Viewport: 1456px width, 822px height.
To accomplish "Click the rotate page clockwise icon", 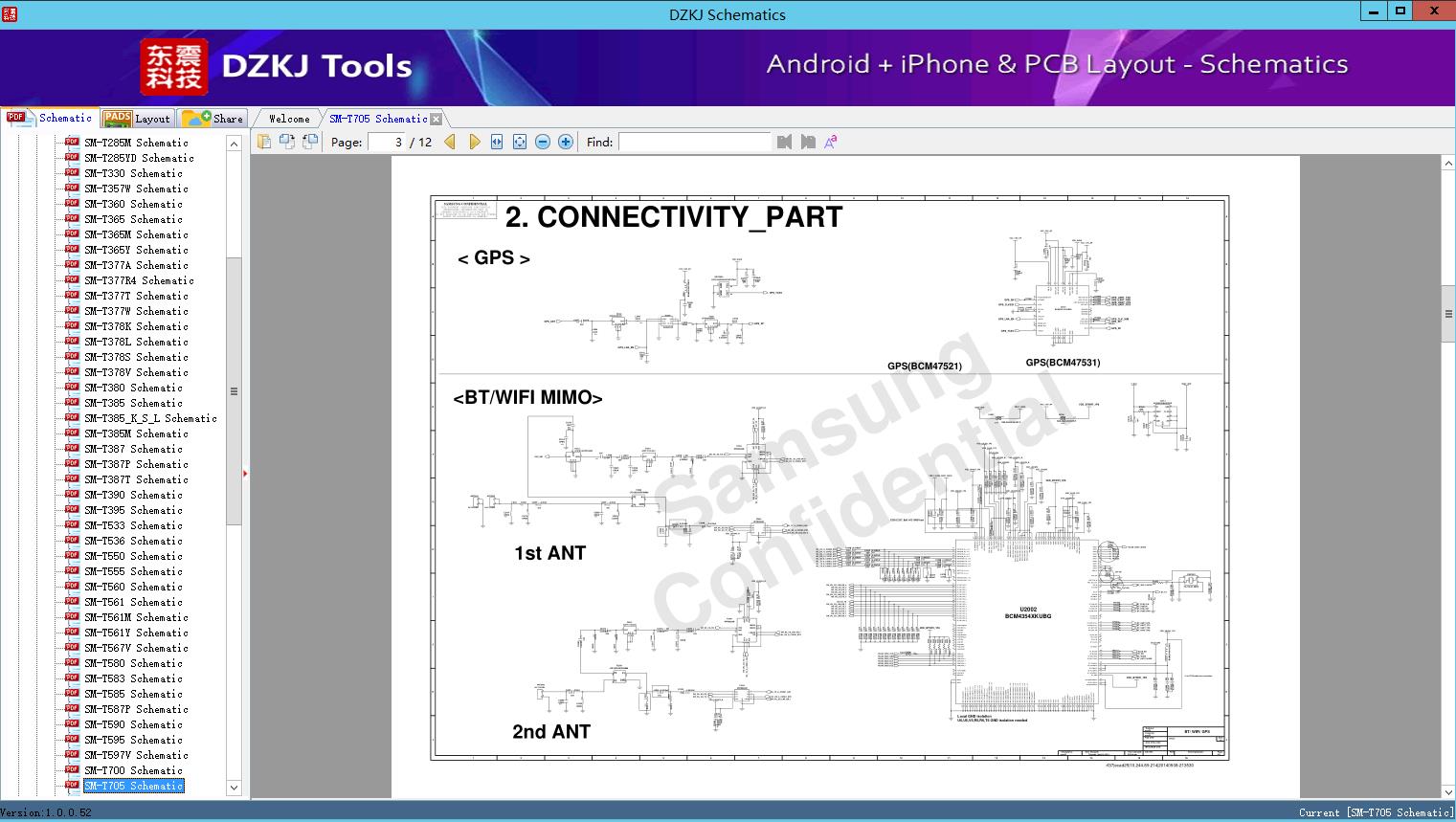I will pyautogui.click(x=286, y=142).
